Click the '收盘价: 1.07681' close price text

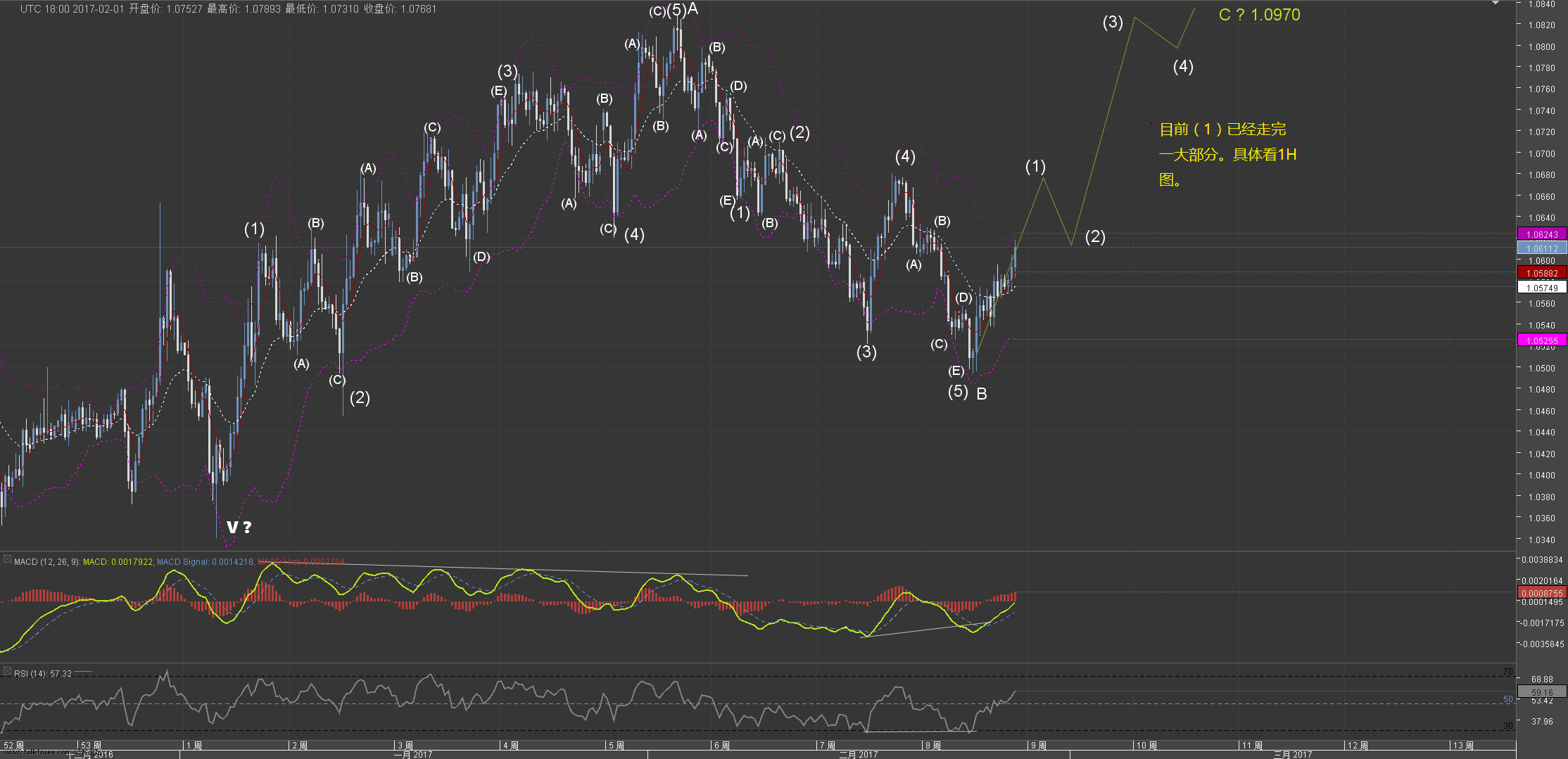pos(400,9)
